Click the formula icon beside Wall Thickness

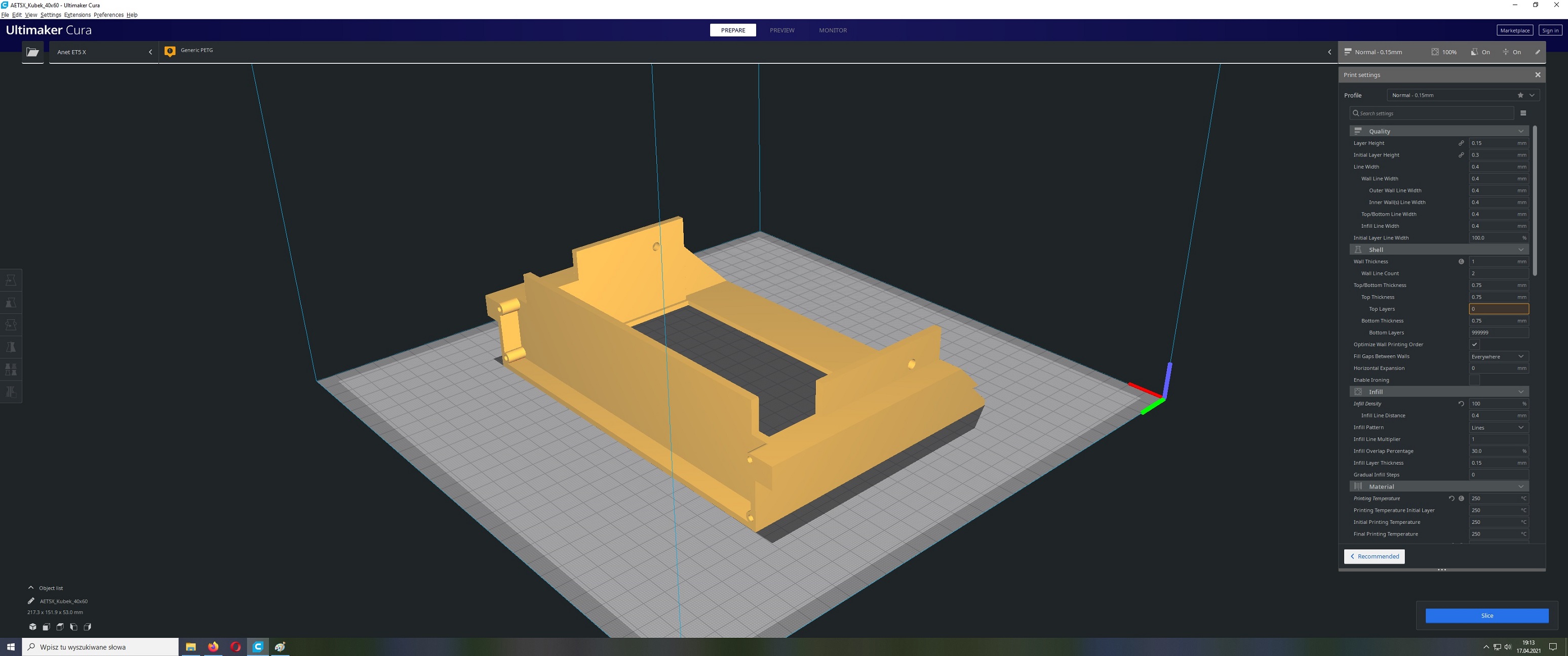click(1461, 262)
